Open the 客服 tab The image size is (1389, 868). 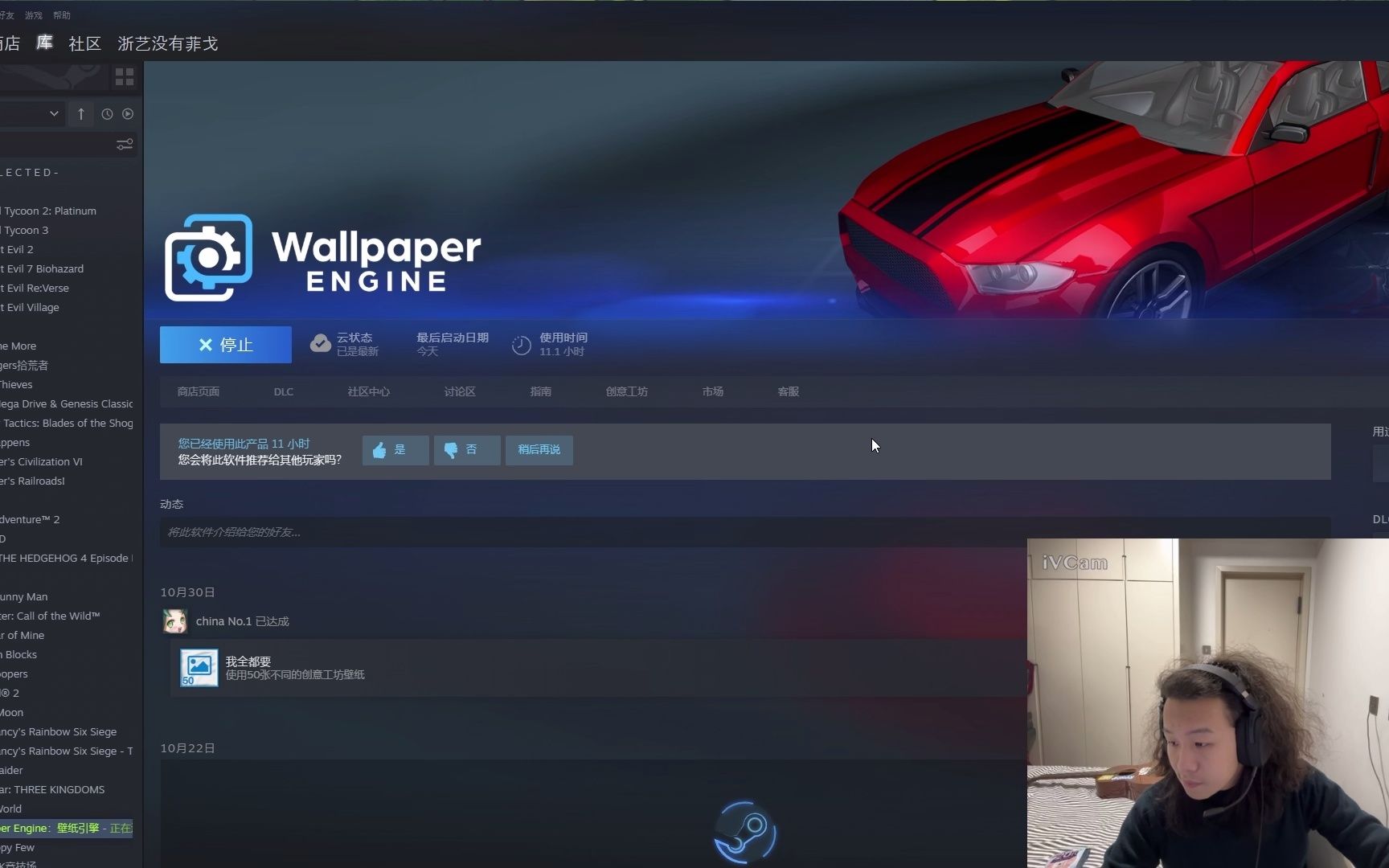coord(789,391)
